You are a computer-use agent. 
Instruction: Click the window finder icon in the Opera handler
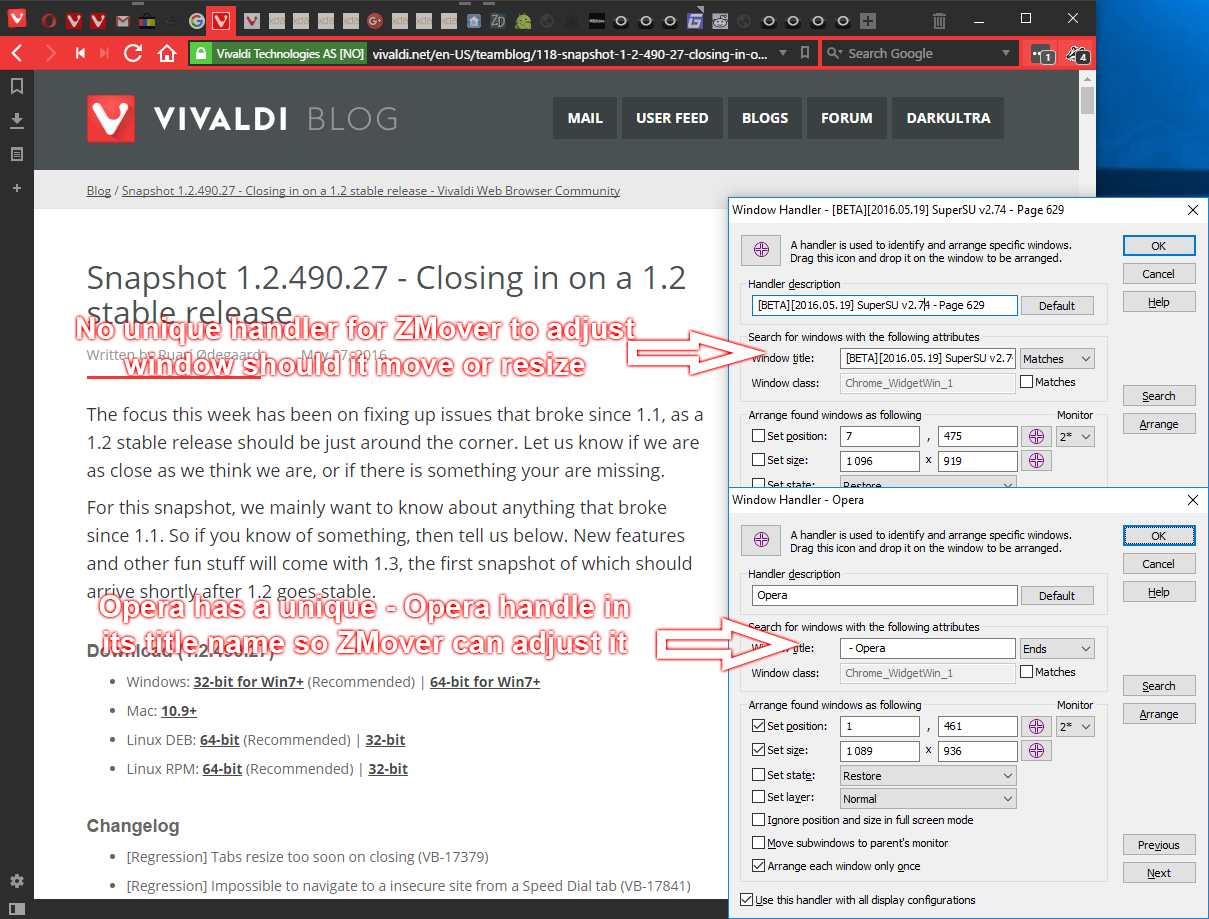pos(762,540)
